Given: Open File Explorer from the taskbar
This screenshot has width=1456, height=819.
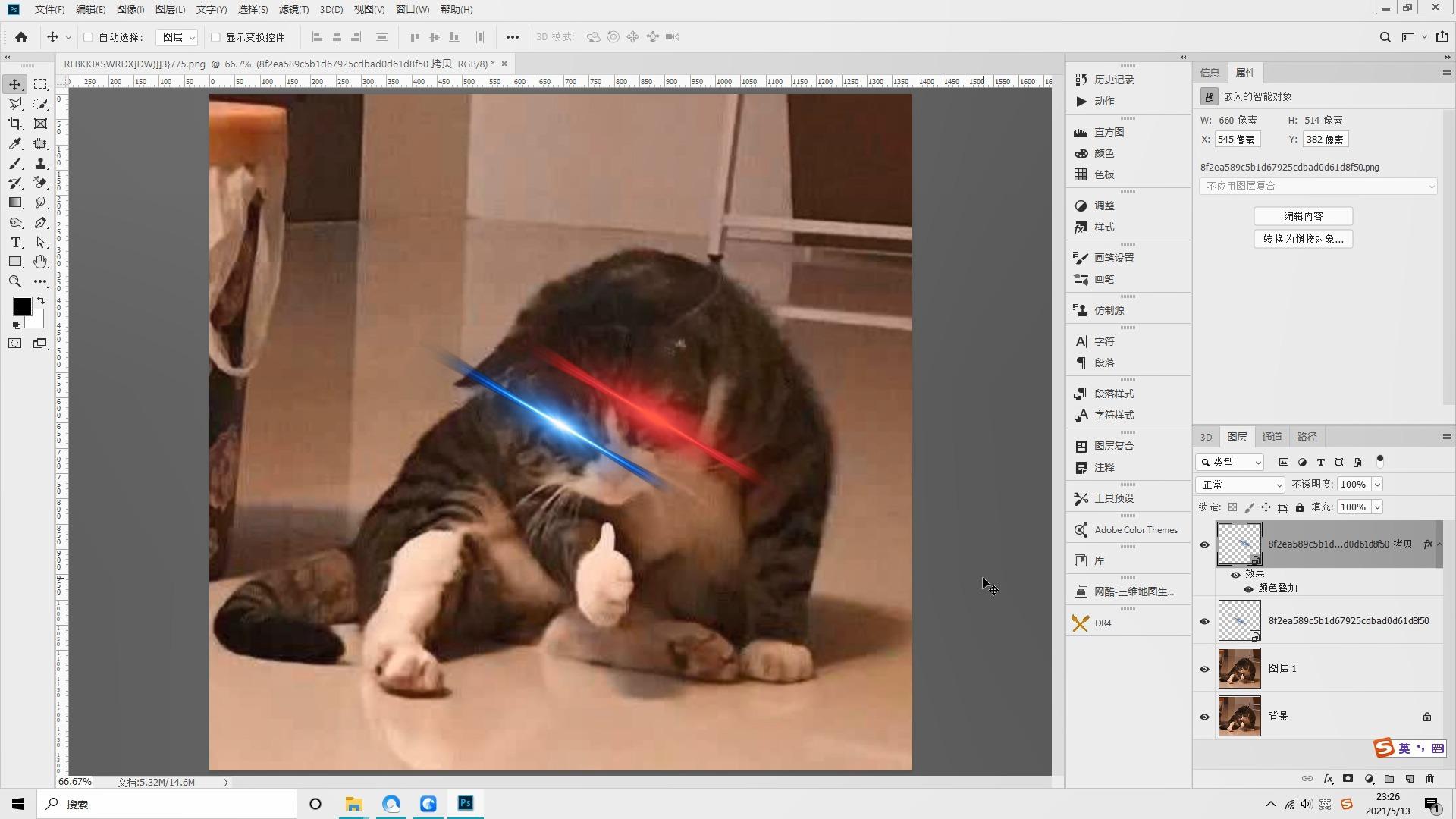Looking at the screenshot, I should click(353, 804).
